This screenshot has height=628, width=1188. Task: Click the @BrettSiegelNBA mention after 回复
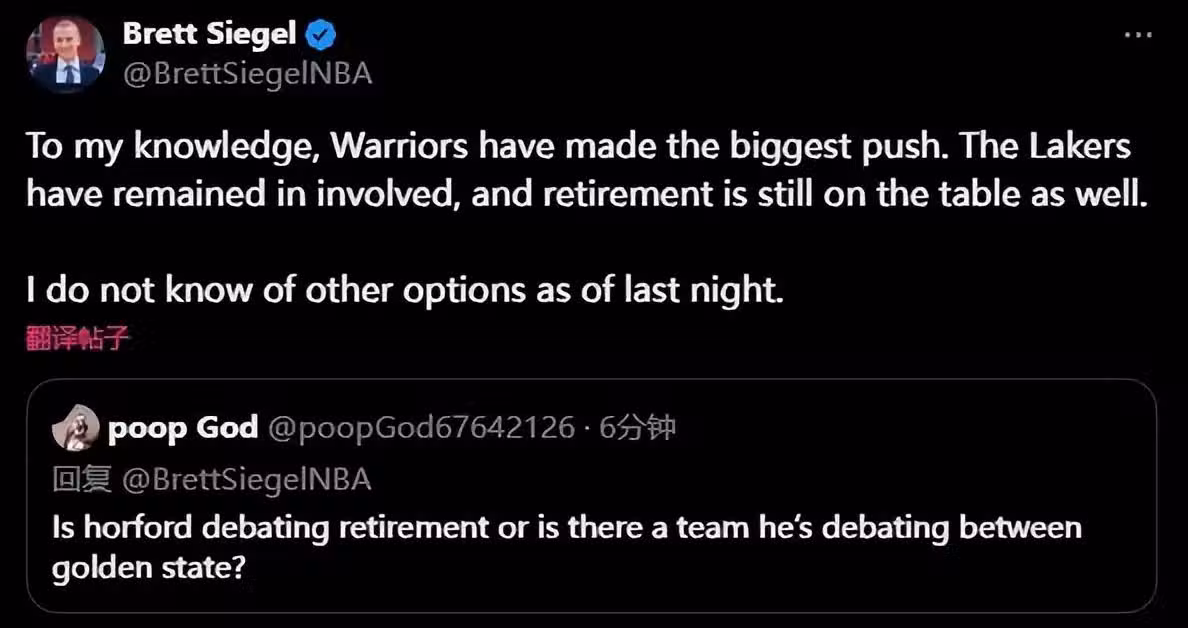(x=246, y=480)
